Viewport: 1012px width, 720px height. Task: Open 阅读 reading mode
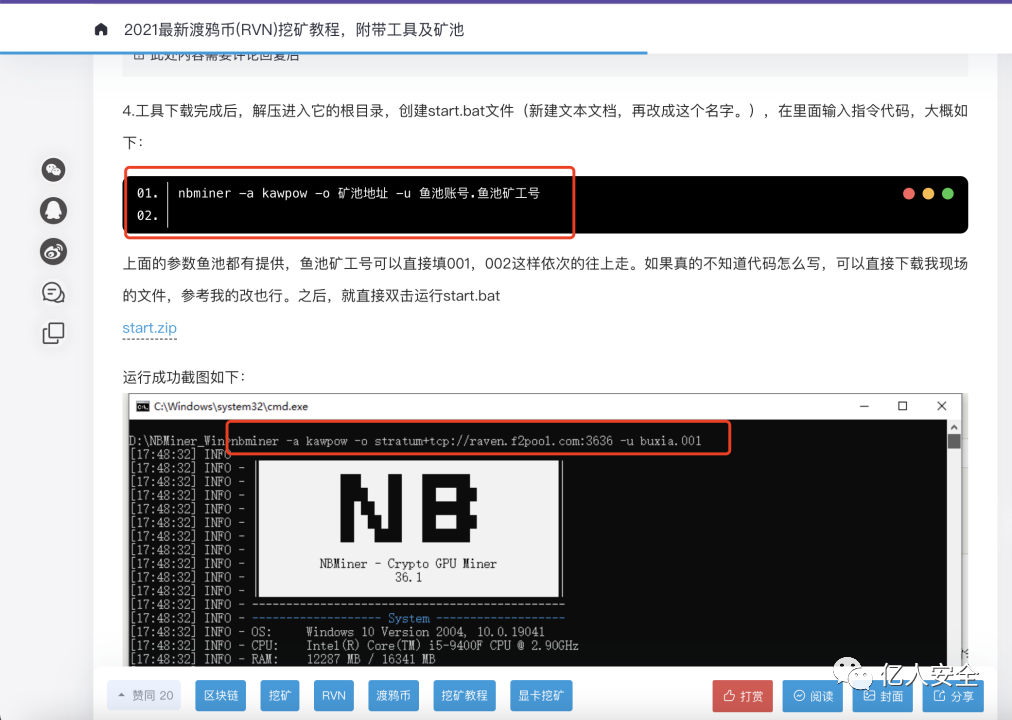(813, 695)
